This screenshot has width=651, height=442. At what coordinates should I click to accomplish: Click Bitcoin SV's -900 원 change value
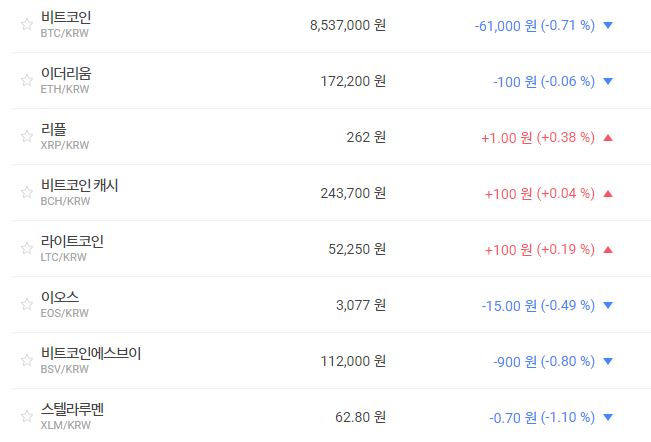pyautogui.click(x=544, y=361)
